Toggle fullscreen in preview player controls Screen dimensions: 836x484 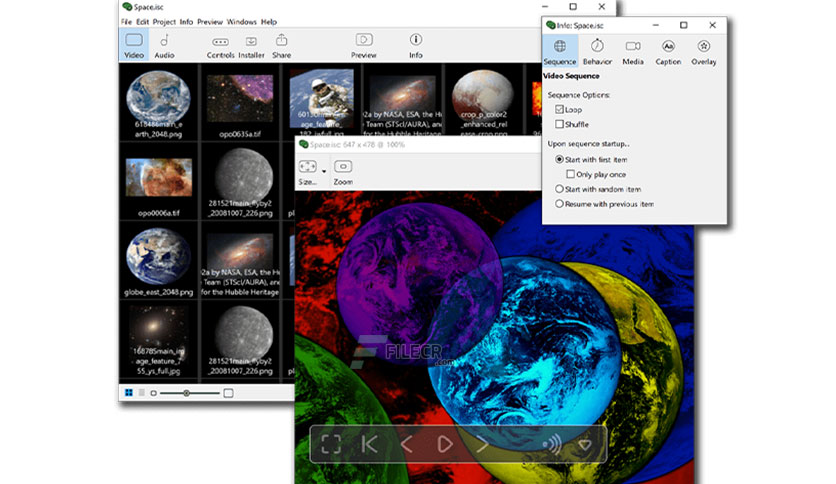(331, 444)
